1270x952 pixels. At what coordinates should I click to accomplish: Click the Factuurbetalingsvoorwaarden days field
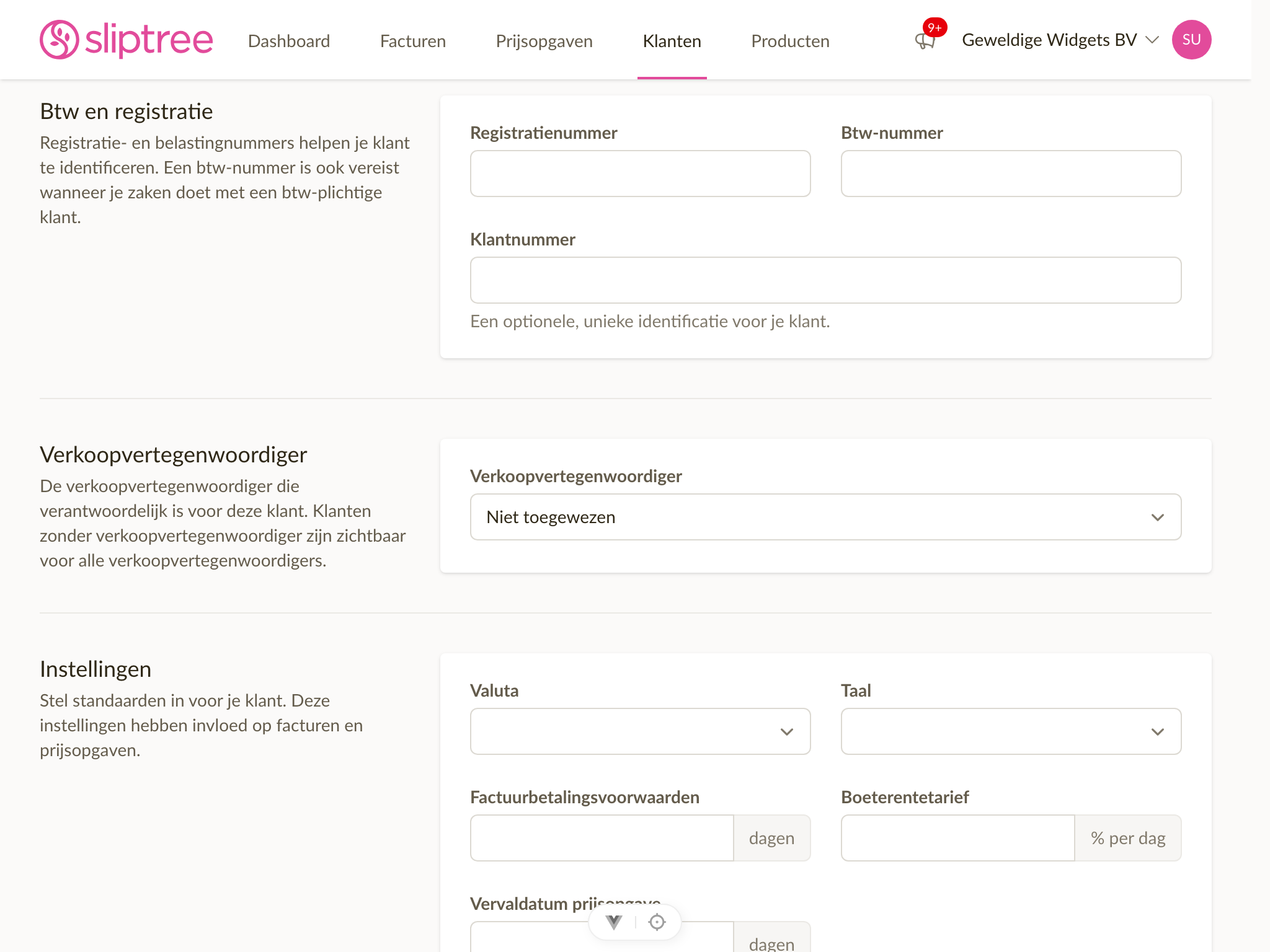602,838
